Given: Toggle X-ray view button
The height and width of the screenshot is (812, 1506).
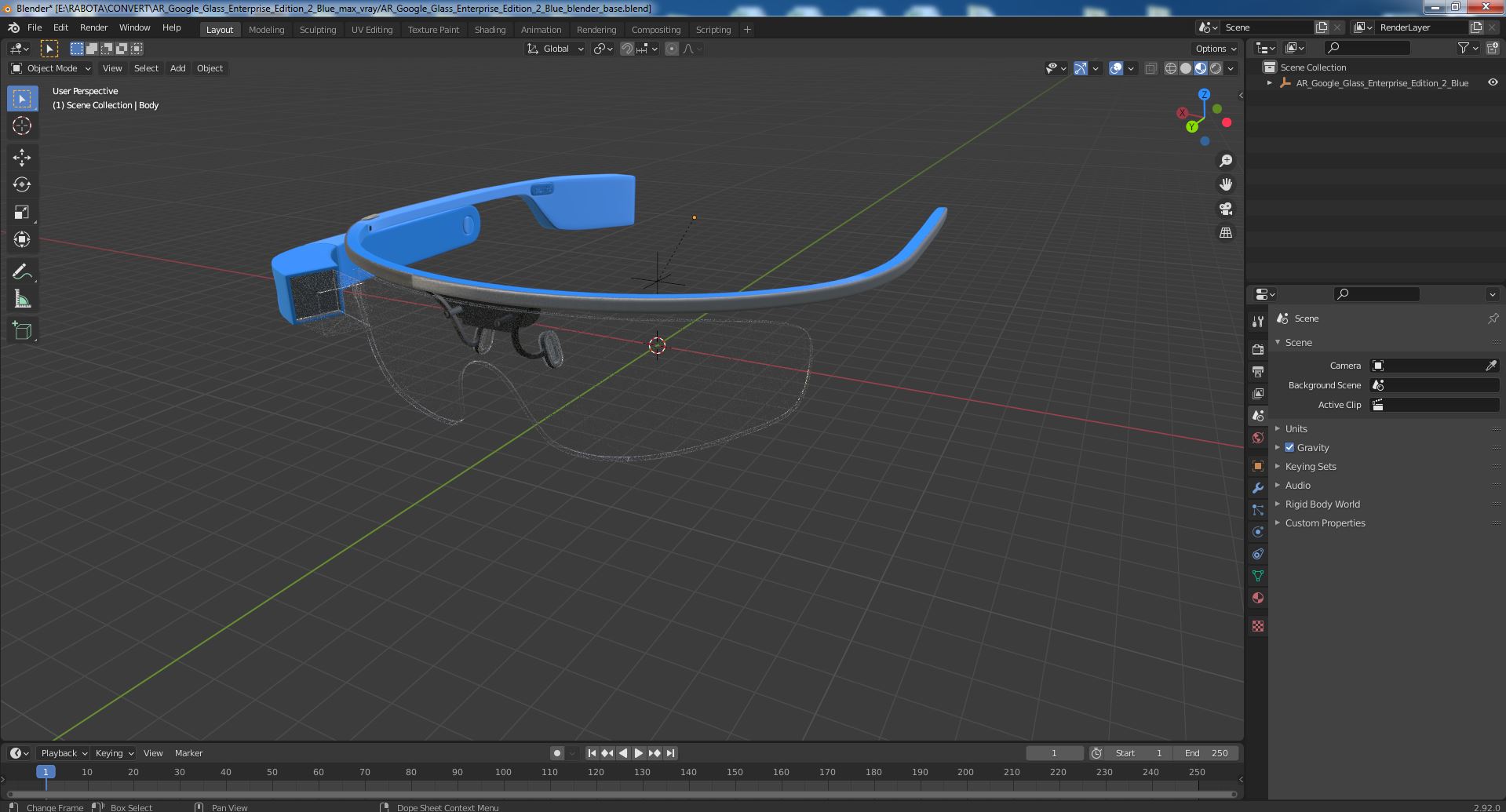Looking at the screenshot, I should [1150, 68].
